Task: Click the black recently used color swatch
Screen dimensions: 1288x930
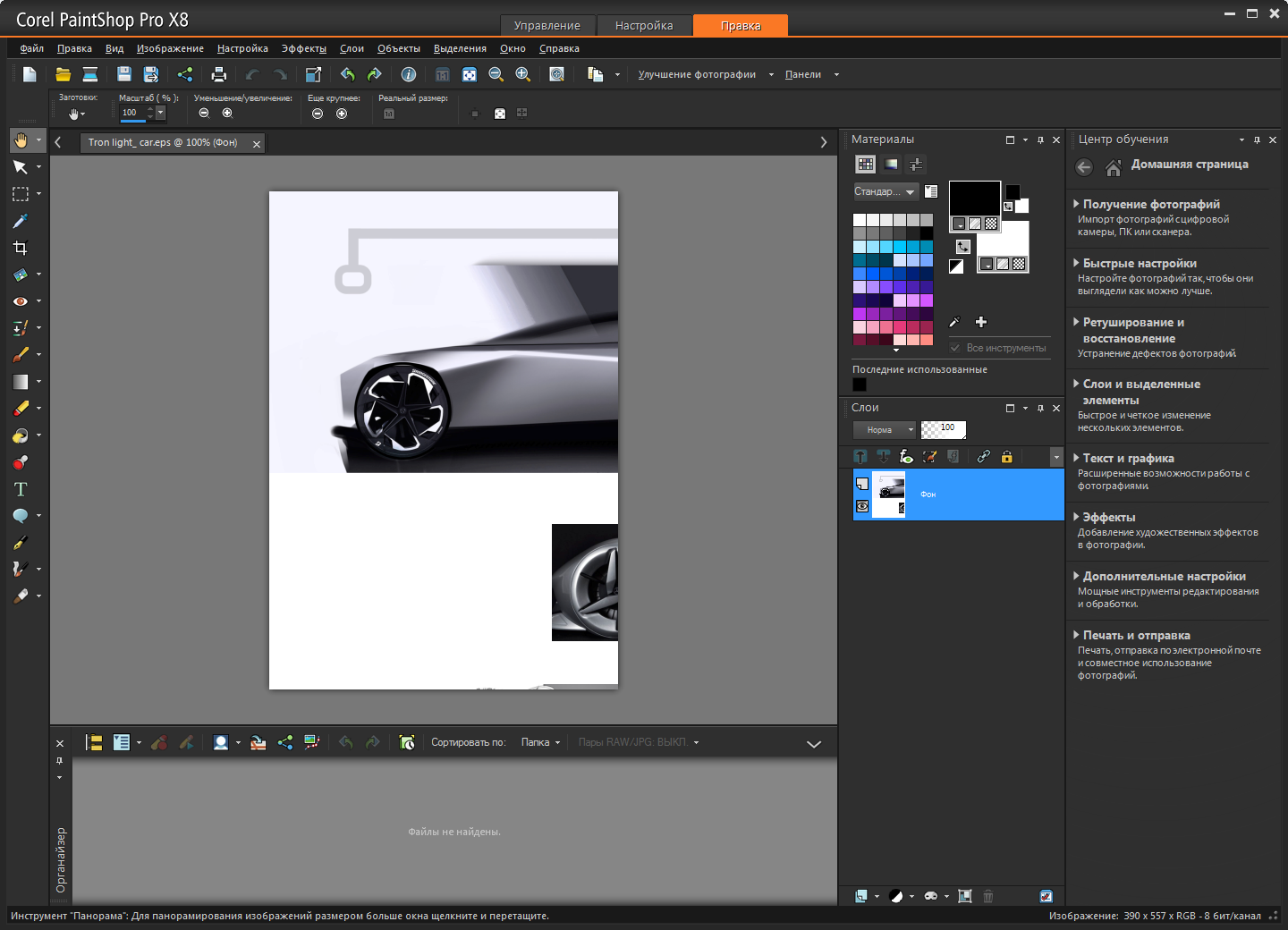Action: click(x=860, y=385)
